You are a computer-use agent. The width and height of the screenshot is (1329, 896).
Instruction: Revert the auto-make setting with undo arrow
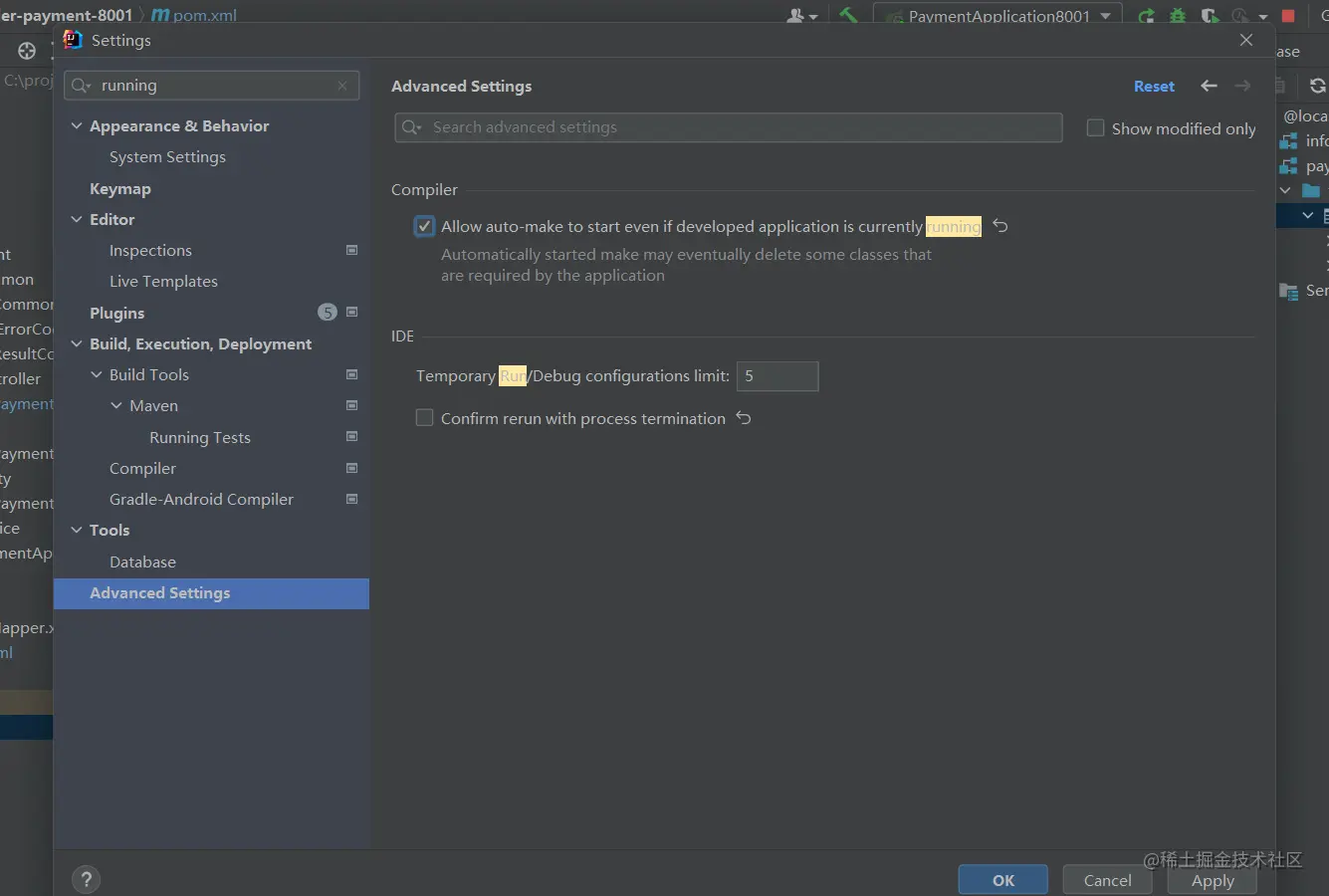click(x=1000, y=226)
